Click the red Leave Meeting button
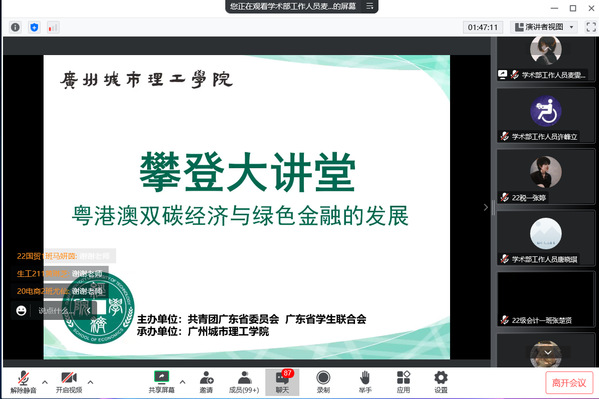This screenshot has width=599, height=399. [x=569, y=383]
